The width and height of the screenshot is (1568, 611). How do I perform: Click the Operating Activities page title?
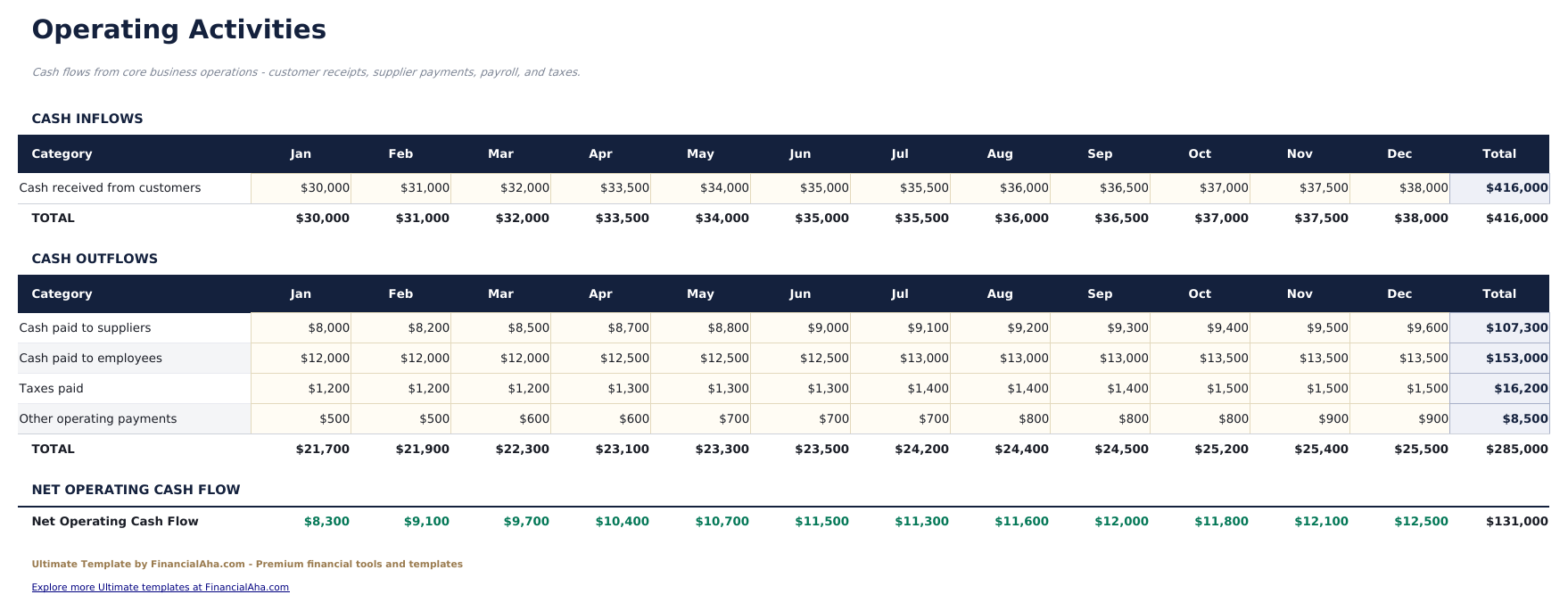(179, 29)
